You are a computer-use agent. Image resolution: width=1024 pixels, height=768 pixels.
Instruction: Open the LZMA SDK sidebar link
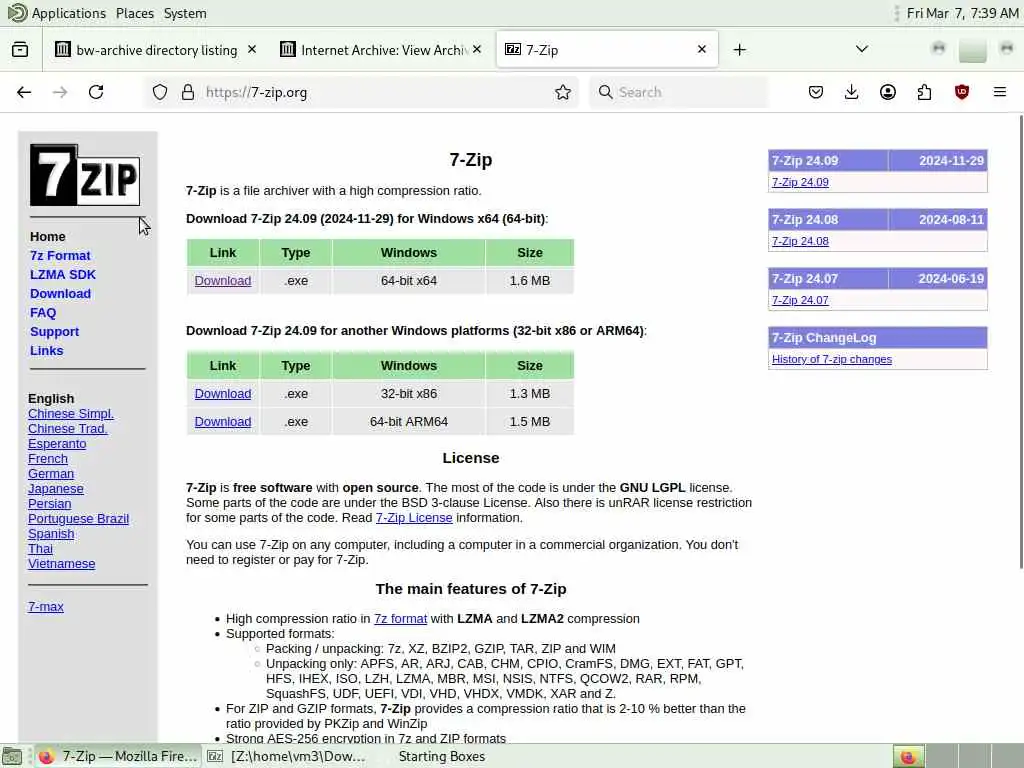tap(63, 274)
